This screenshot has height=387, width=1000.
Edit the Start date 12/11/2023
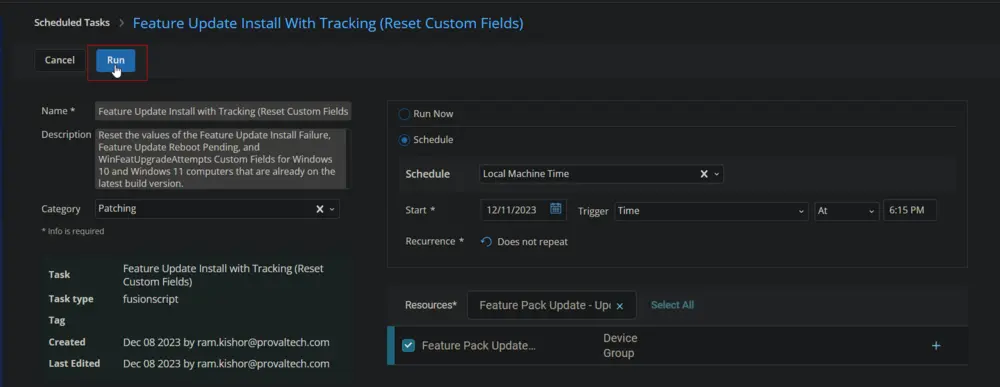click(x=511, y=210)
